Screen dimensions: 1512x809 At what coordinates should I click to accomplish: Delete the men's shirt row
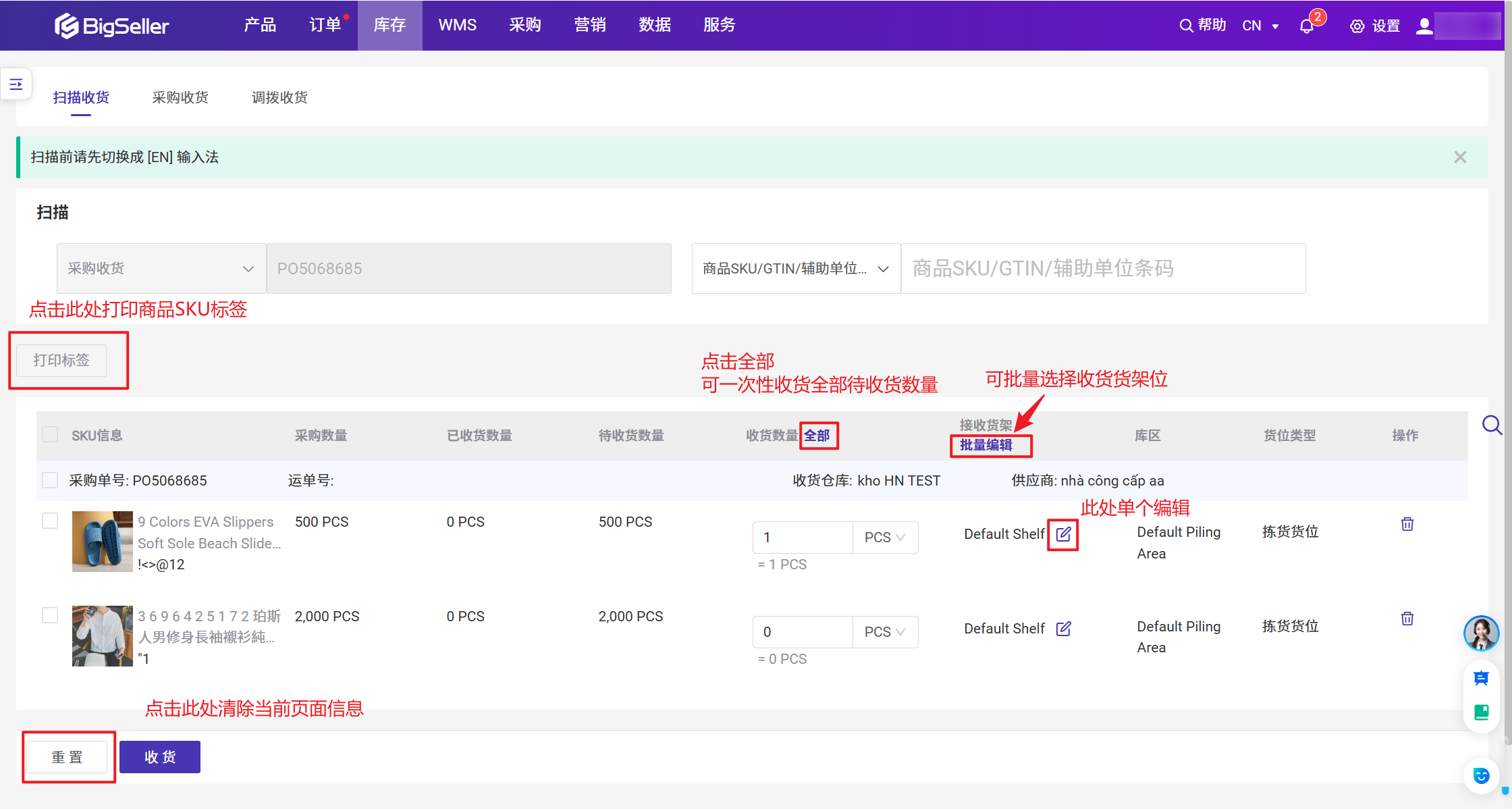point(1407,619)
